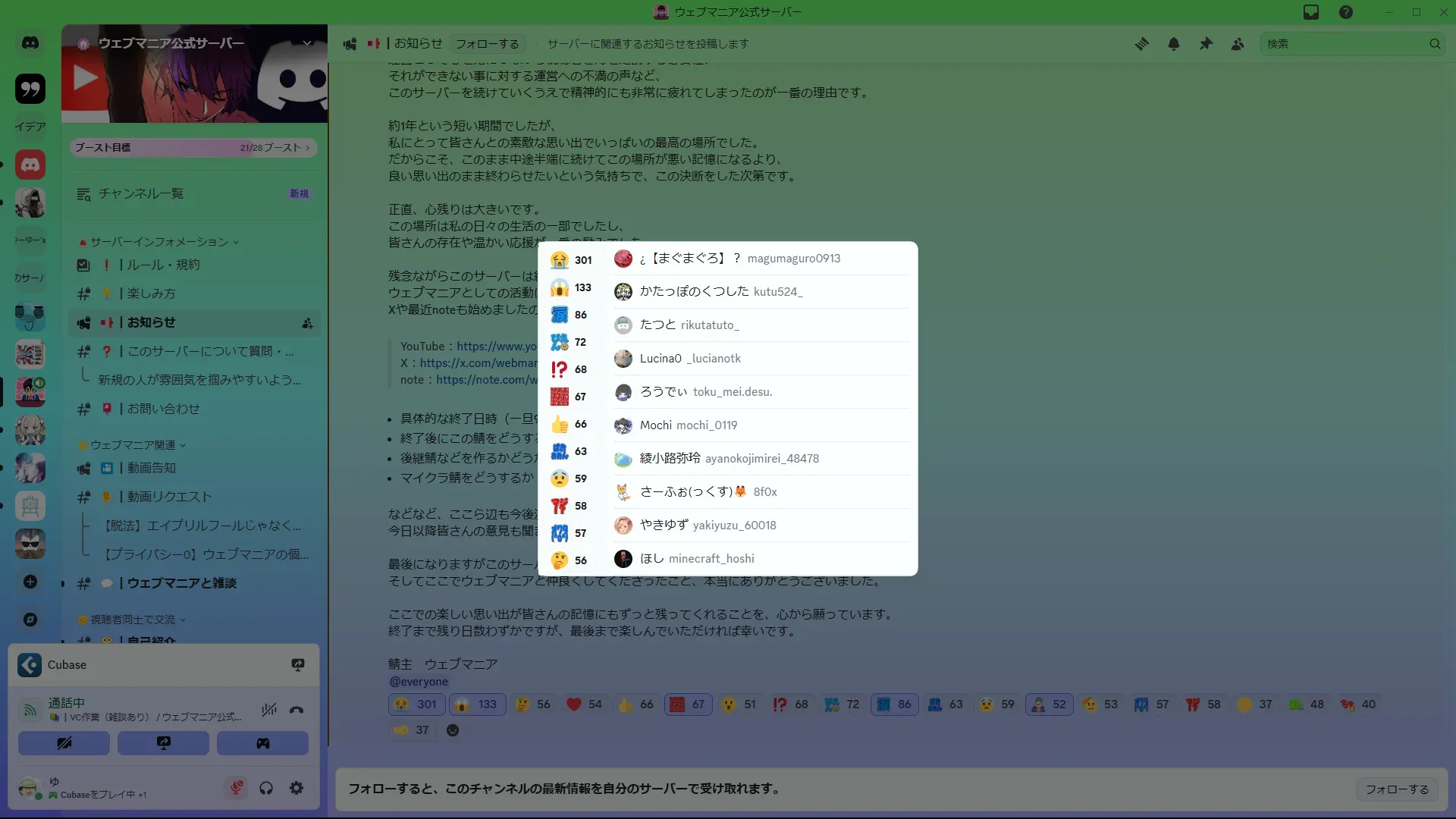The image size is (1456, 819).
Task: Select the thumbs up 66 reaction tab
Action: pyautogui.click(x=571, y=424)
